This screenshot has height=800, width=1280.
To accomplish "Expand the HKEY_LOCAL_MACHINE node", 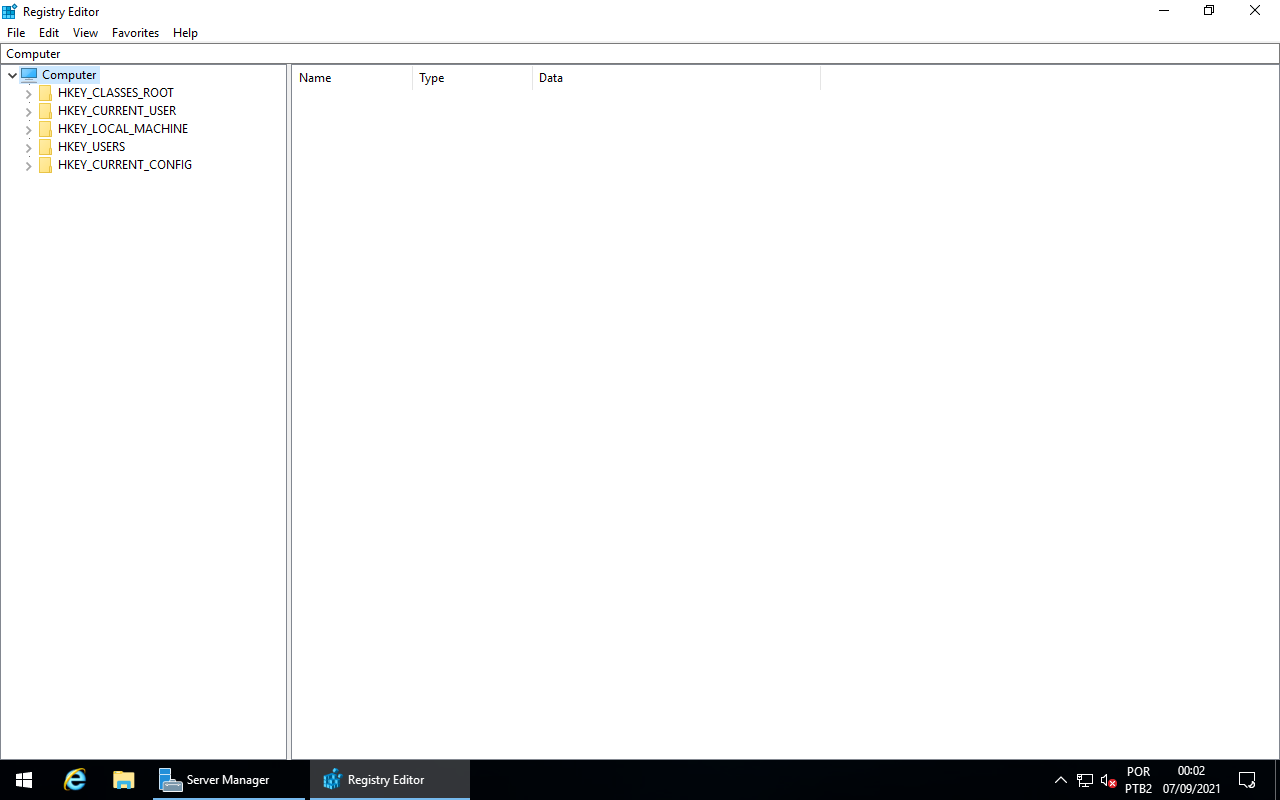I will point(28,129).
